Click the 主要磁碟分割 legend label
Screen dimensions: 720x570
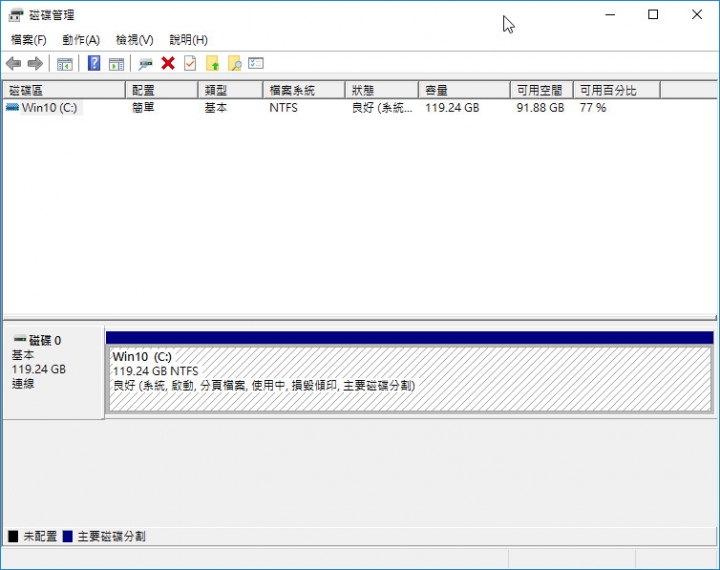point(112,536)
